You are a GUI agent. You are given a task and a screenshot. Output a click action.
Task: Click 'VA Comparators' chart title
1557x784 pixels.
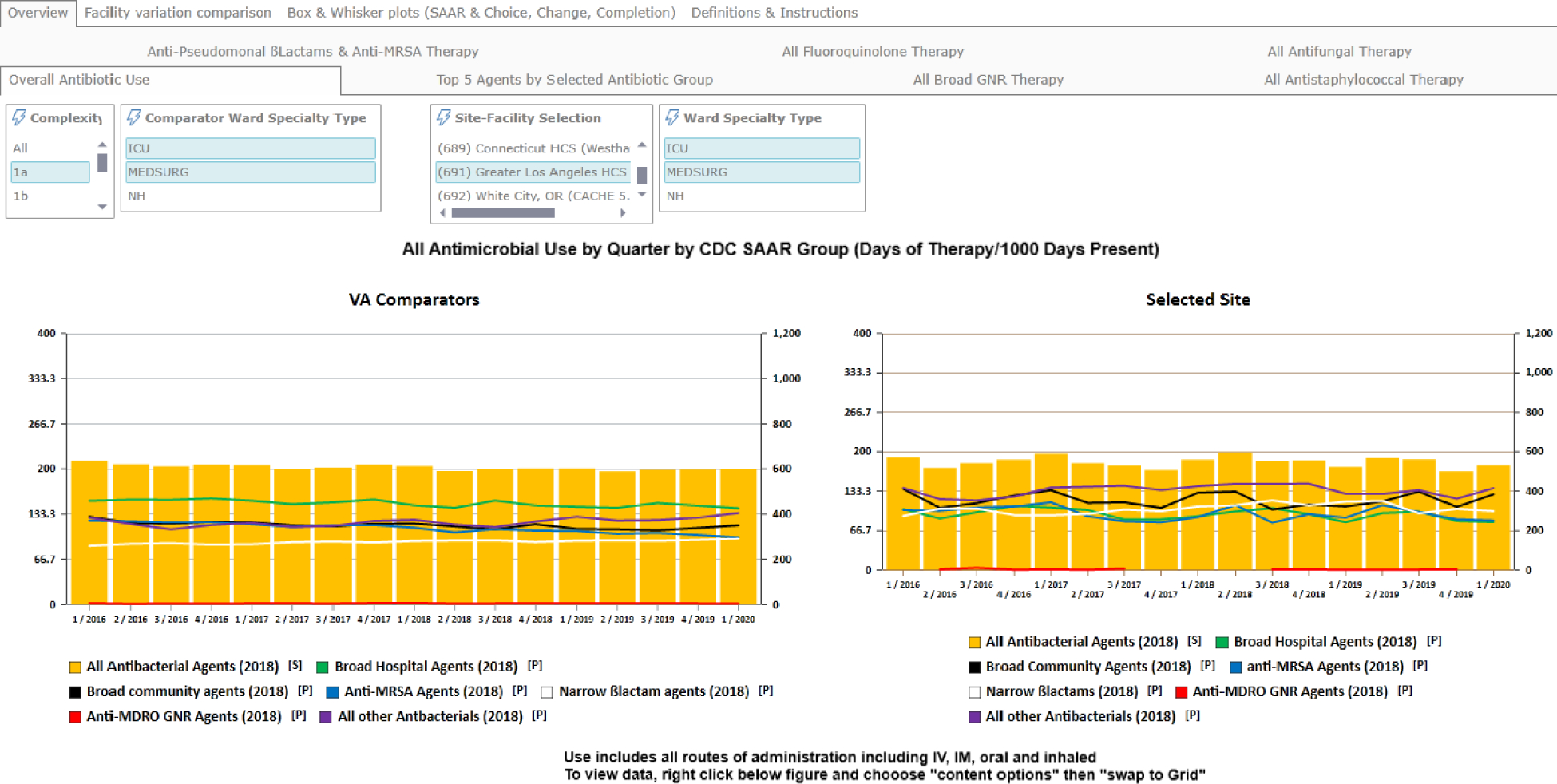click(x=414, y=299)
